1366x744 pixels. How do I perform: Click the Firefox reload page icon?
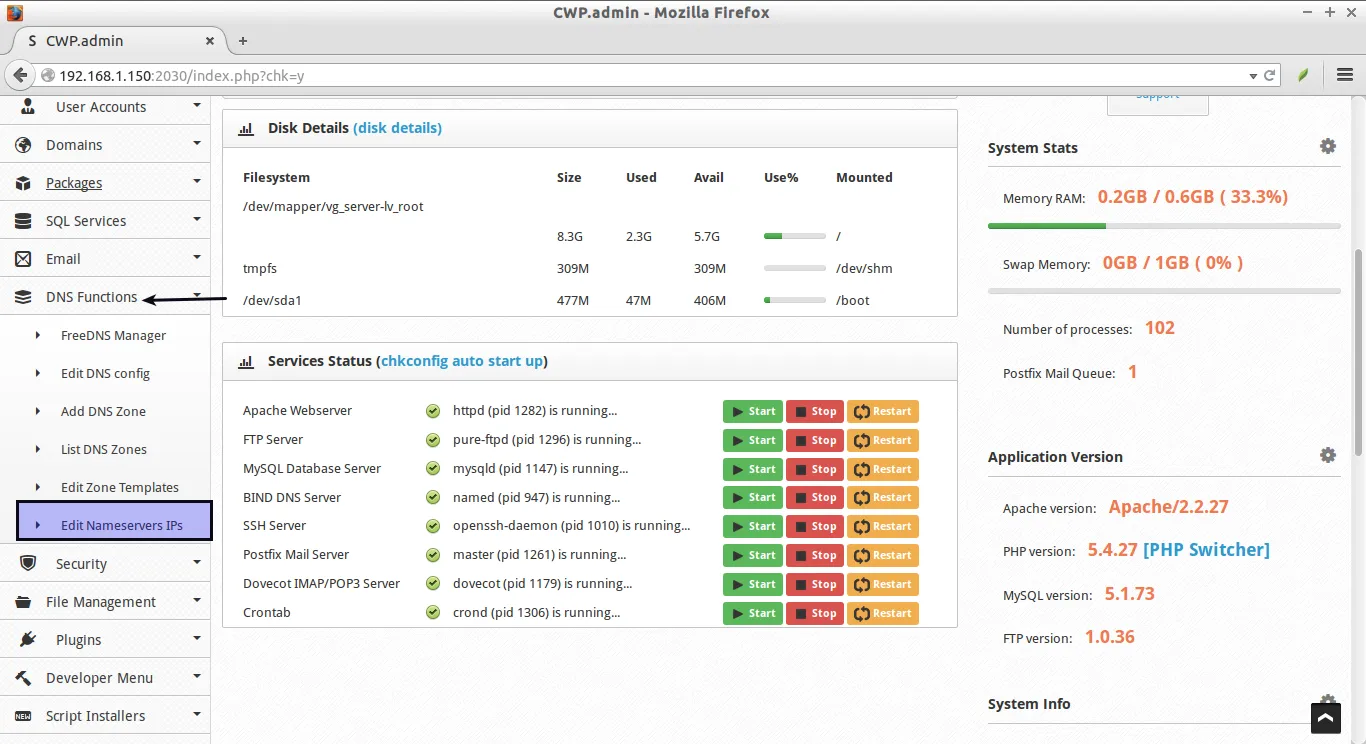pyautogui.click(x=1270, y=75)
